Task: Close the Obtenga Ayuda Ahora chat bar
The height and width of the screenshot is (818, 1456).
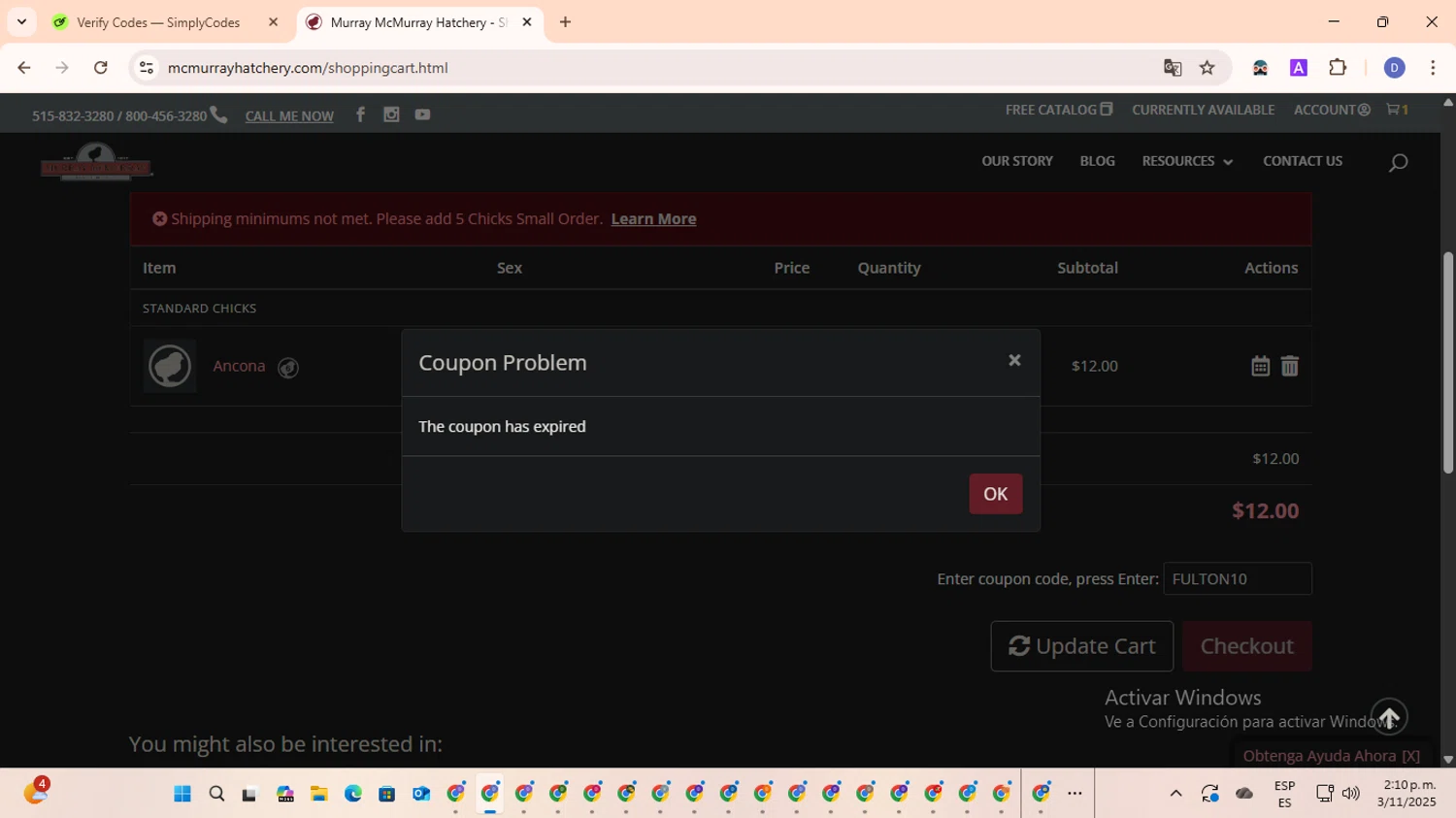Action: coord(1410,756)
